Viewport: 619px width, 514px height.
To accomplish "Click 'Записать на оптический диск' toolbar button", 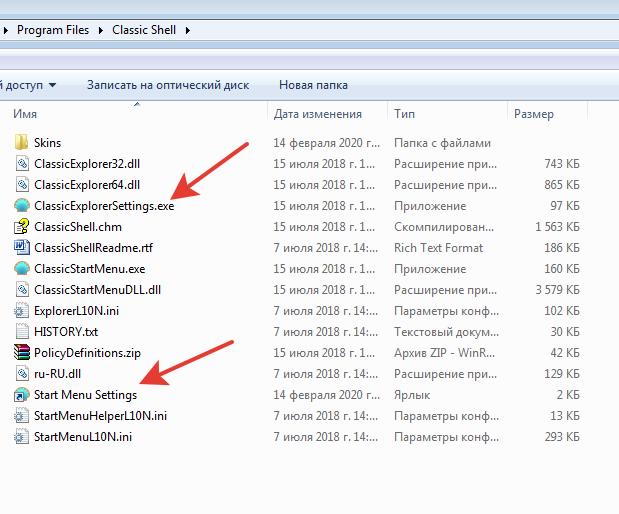I will point(167,85).
